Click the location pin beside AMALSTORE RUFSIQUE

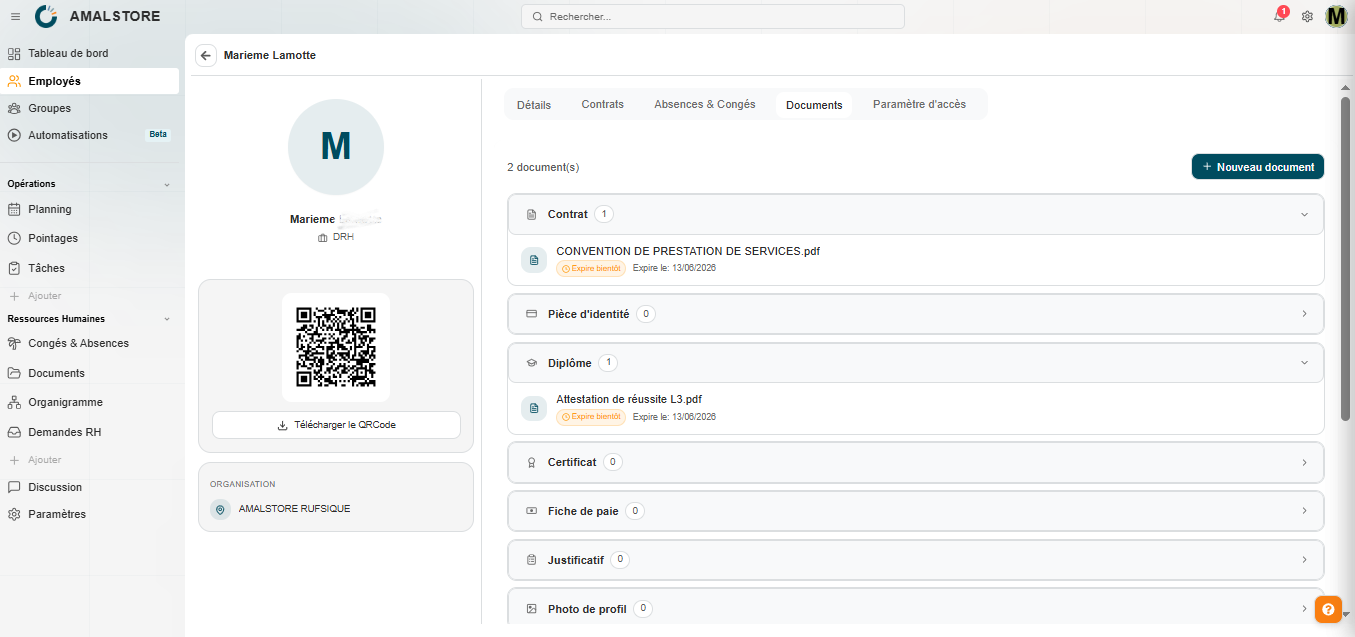tap(221, 509)
